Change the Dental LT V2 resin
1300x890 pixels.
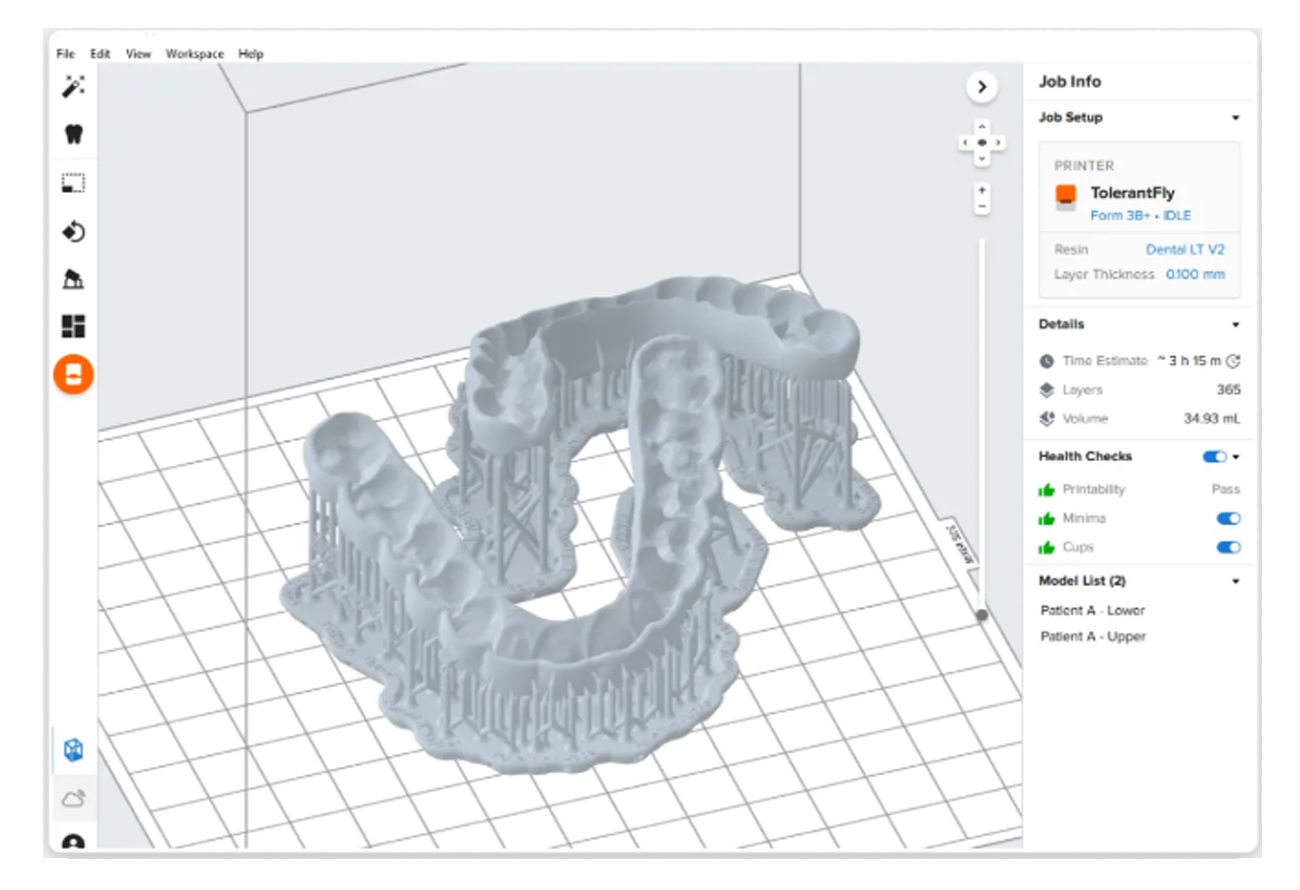[x=1186, y=250]
